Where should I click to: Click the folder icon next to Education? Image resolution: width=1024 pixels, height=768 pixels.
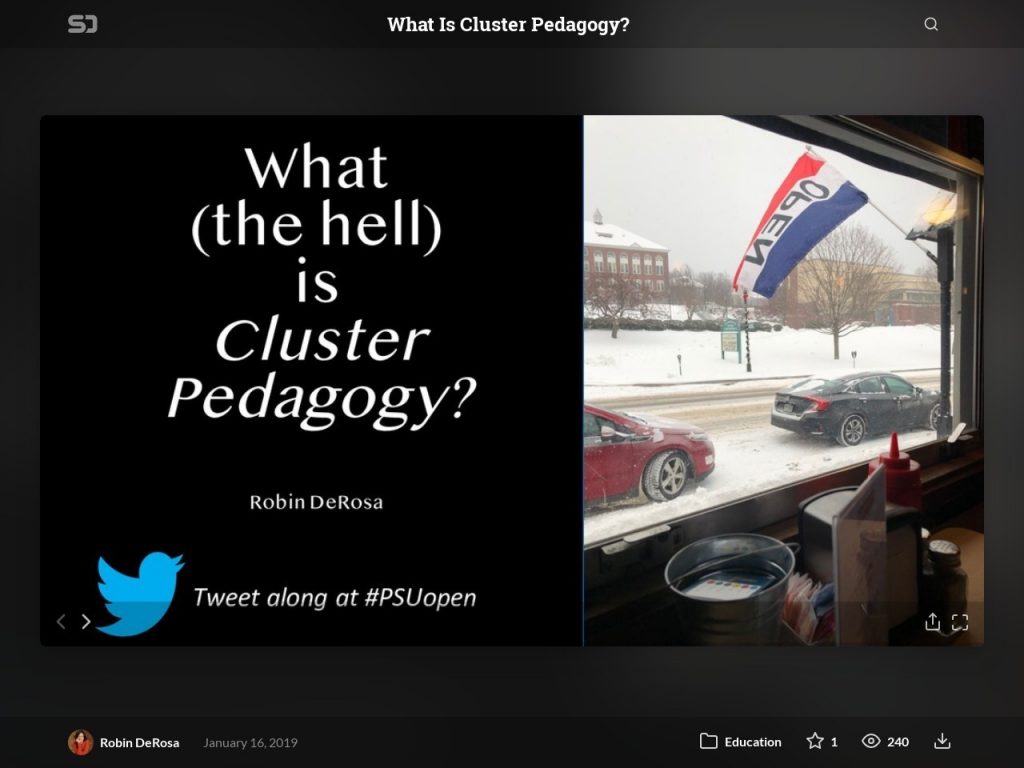pyautogui.click(x=707, y=742)
